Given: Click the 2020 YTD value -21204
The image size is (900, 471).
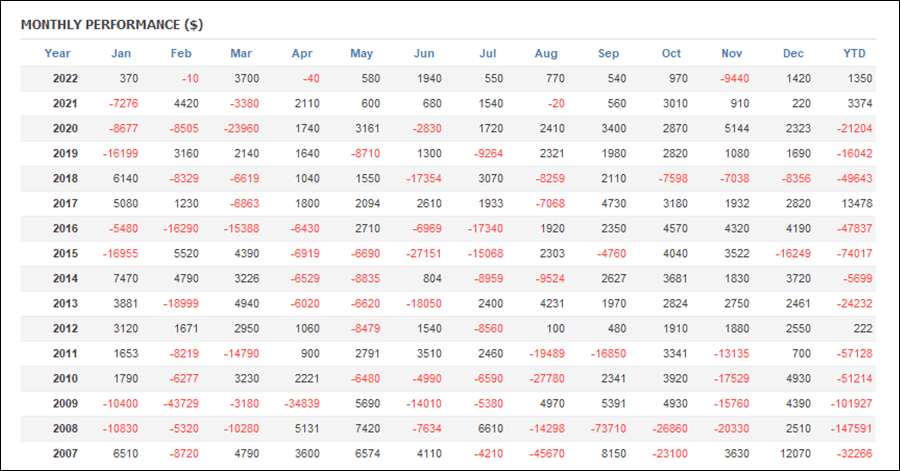Looking at the screenshot, I should click(x=855, y=129).
